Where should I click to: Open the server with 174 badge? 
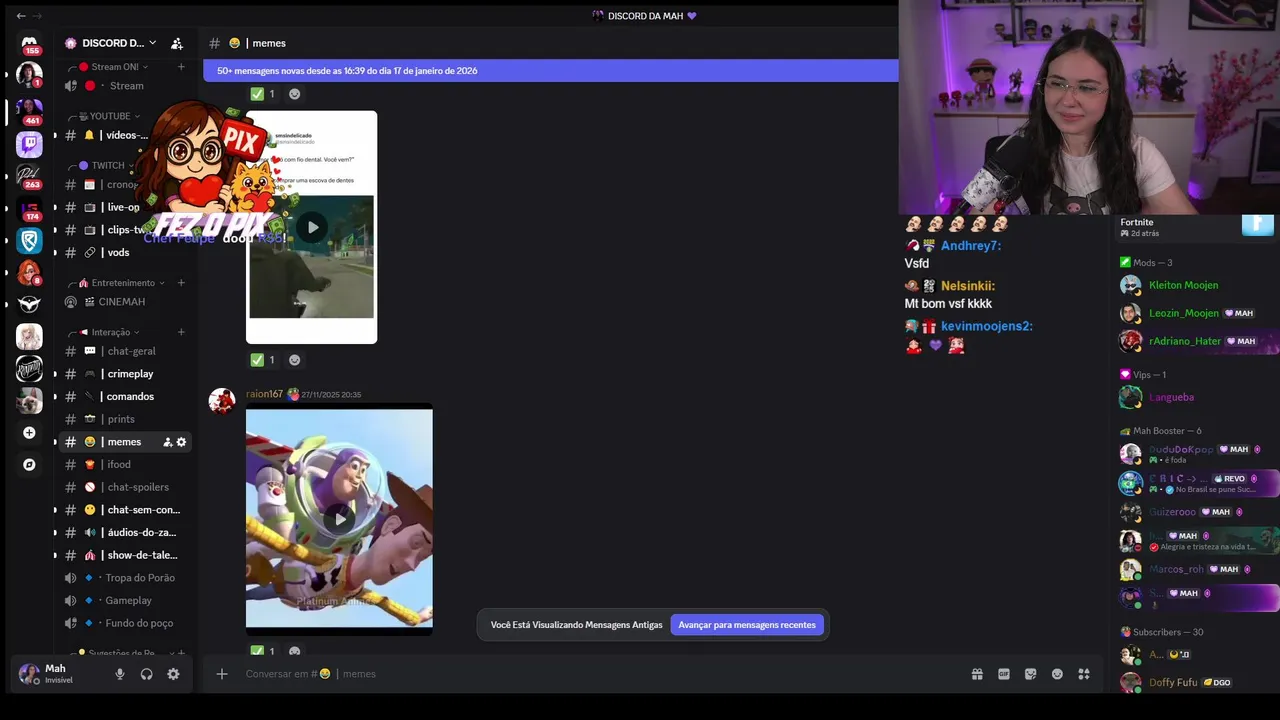tap(29, 209)
